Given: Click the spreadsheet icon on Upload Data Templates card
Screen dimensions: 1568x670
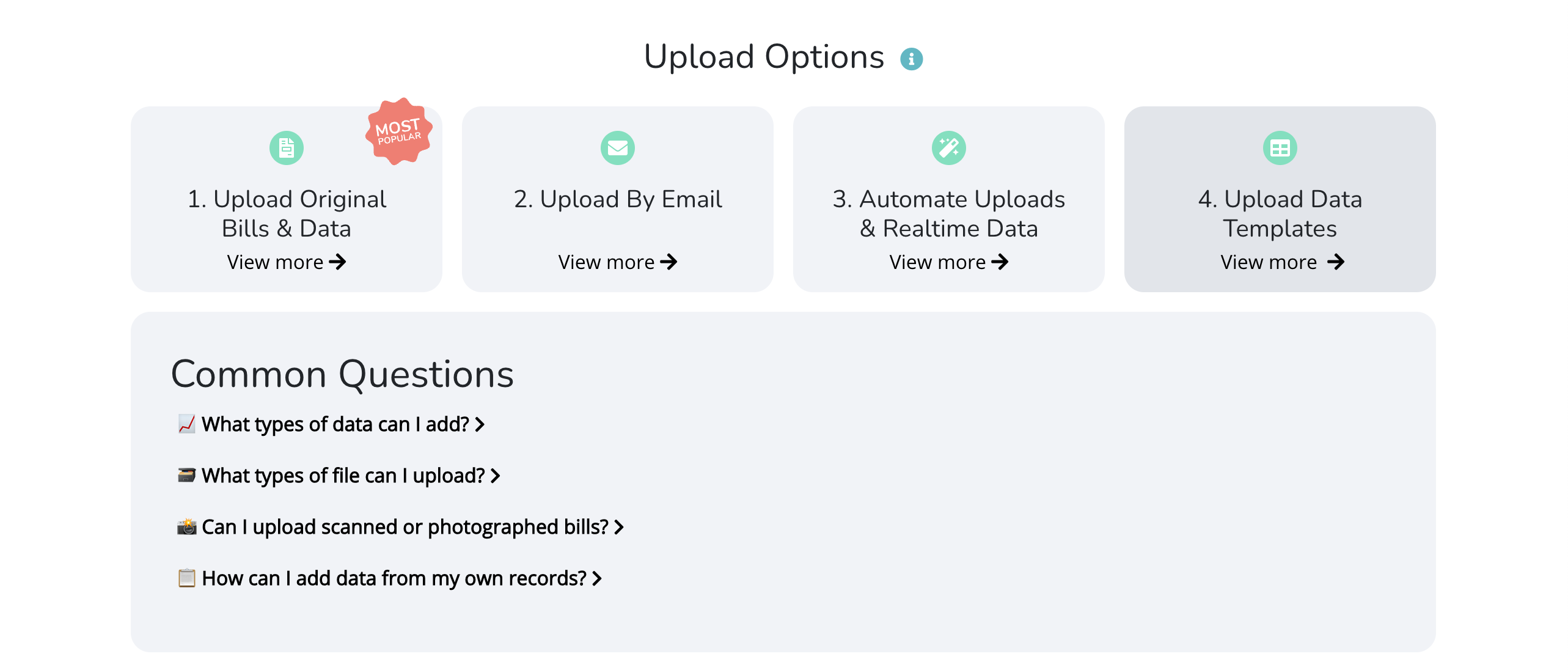Looking at the screenshot, I should tap(1280, 147).
